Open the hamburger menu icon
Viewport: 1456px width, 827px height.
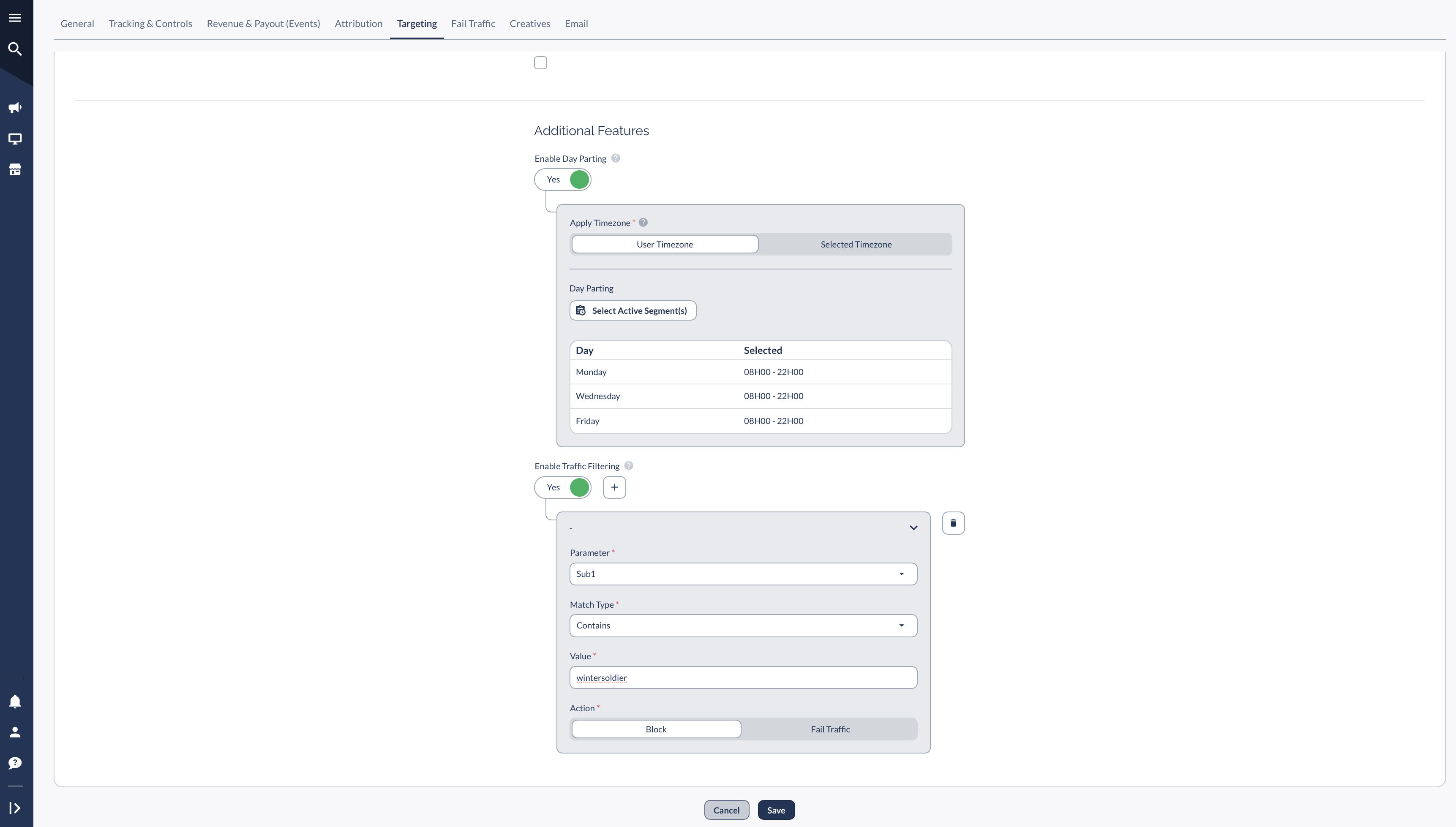point(15,18)
